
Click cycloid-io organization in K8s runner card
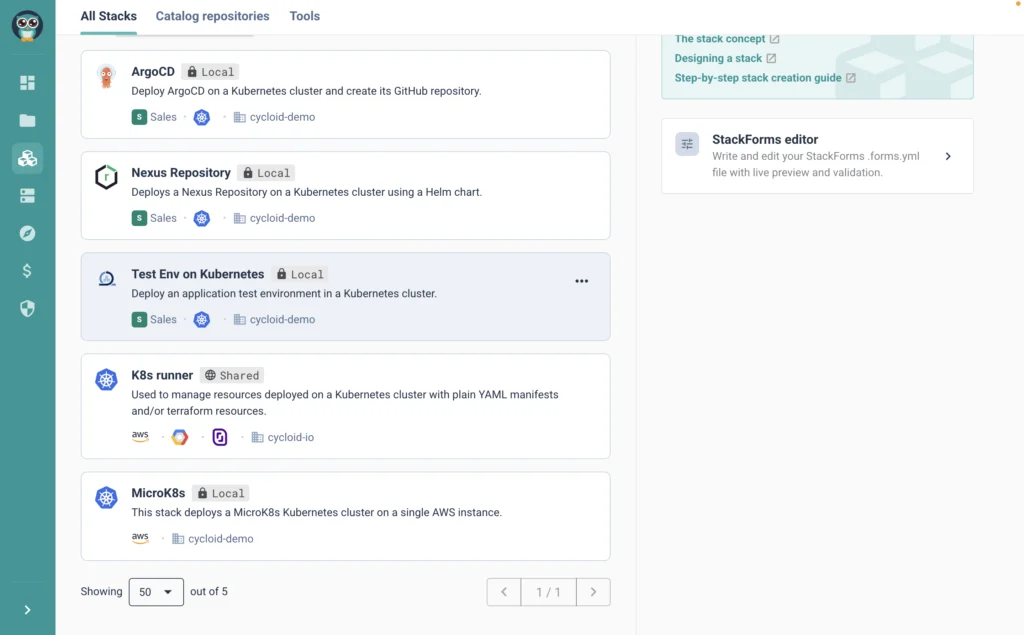pos(283,437)
